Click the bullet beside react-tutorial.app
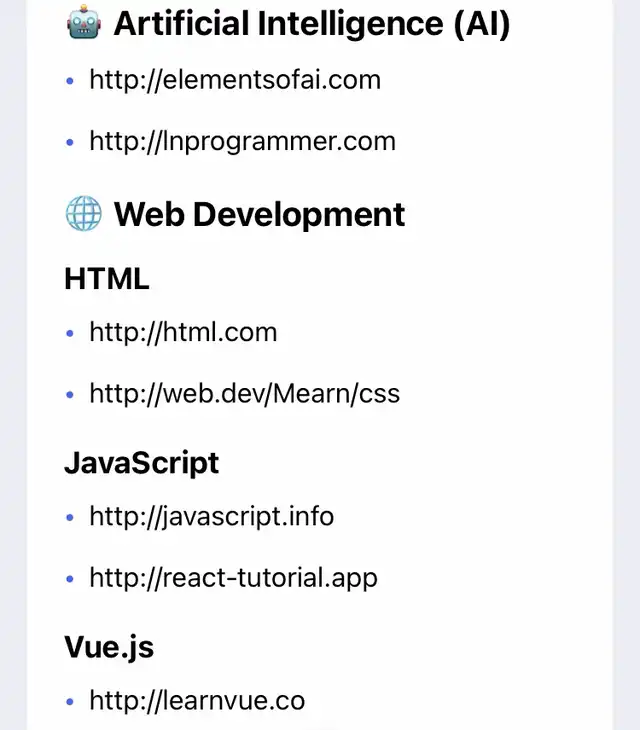The image size is (640, 730). 70,579
